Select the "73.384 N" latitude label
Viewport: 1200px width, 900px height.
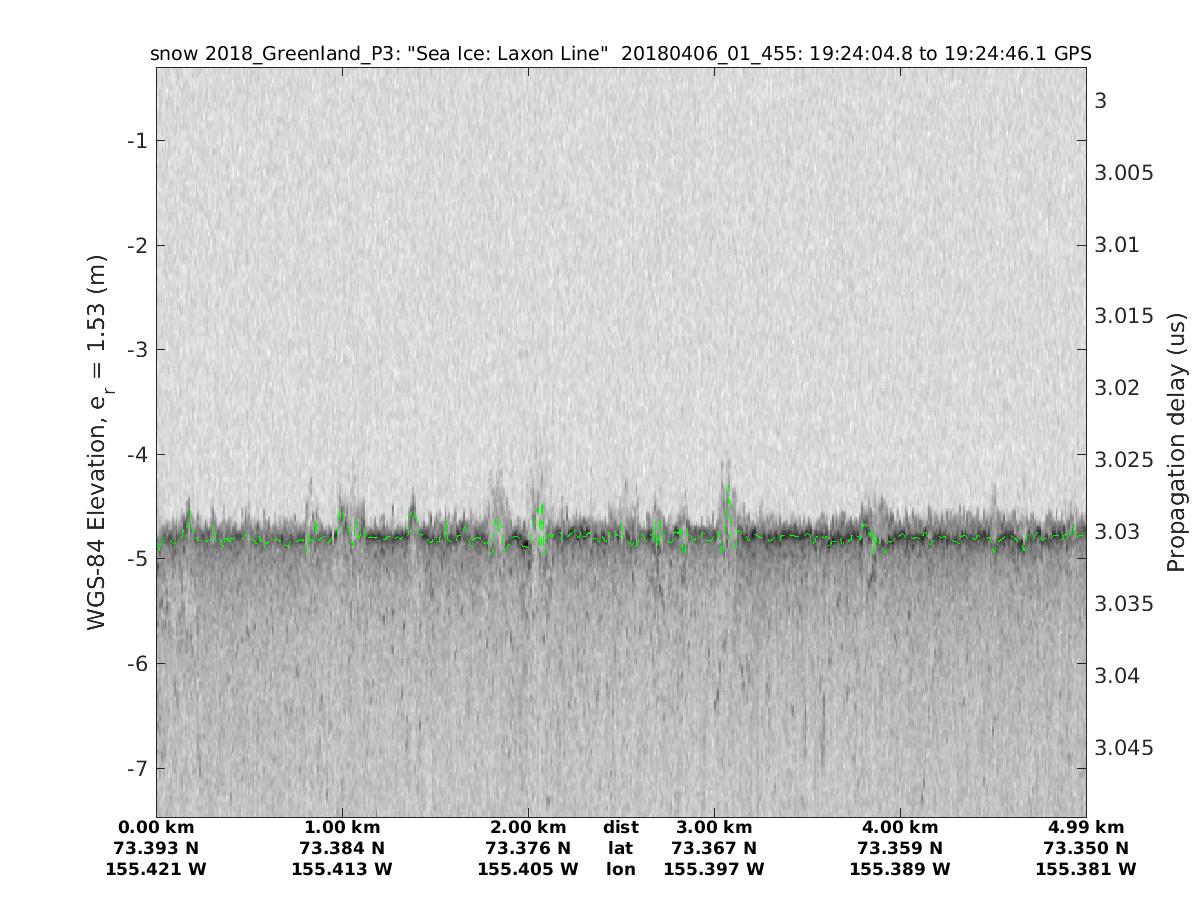click(342, 848)
